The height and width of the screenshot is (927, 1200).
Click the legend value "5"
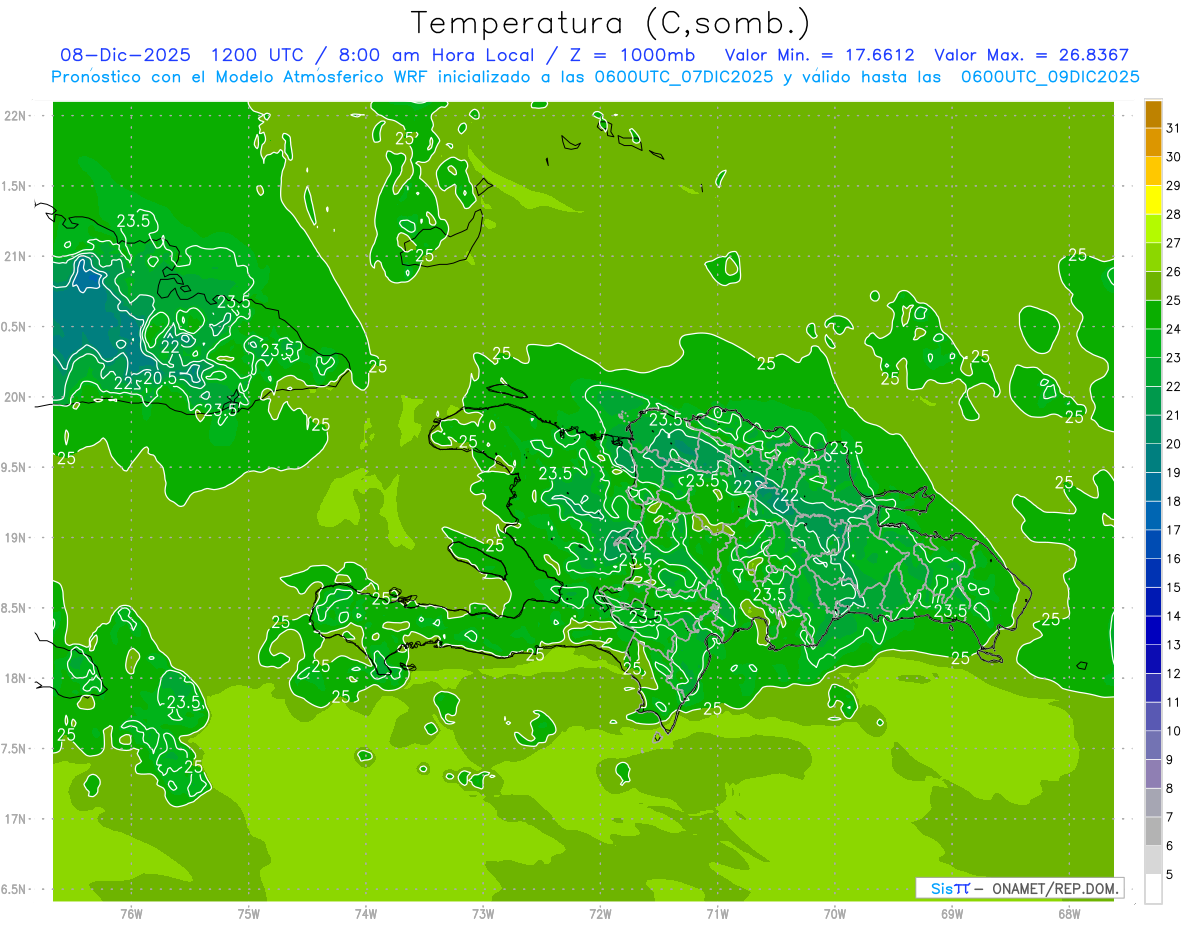[x=1169, y=875]
